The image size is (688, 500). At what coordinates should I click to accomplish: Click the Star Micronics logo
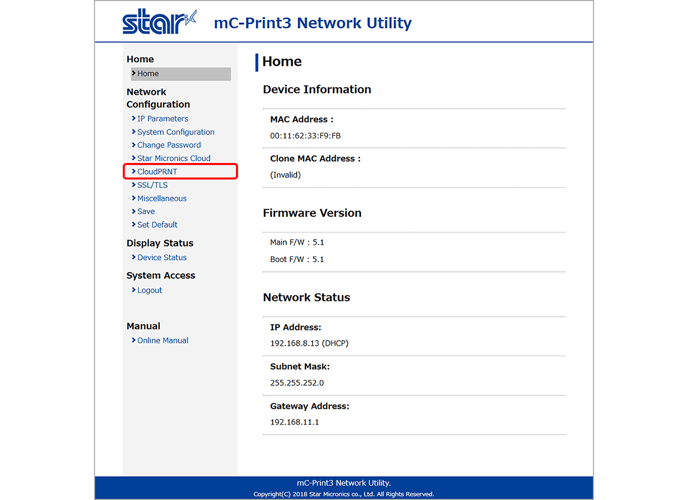159,21
